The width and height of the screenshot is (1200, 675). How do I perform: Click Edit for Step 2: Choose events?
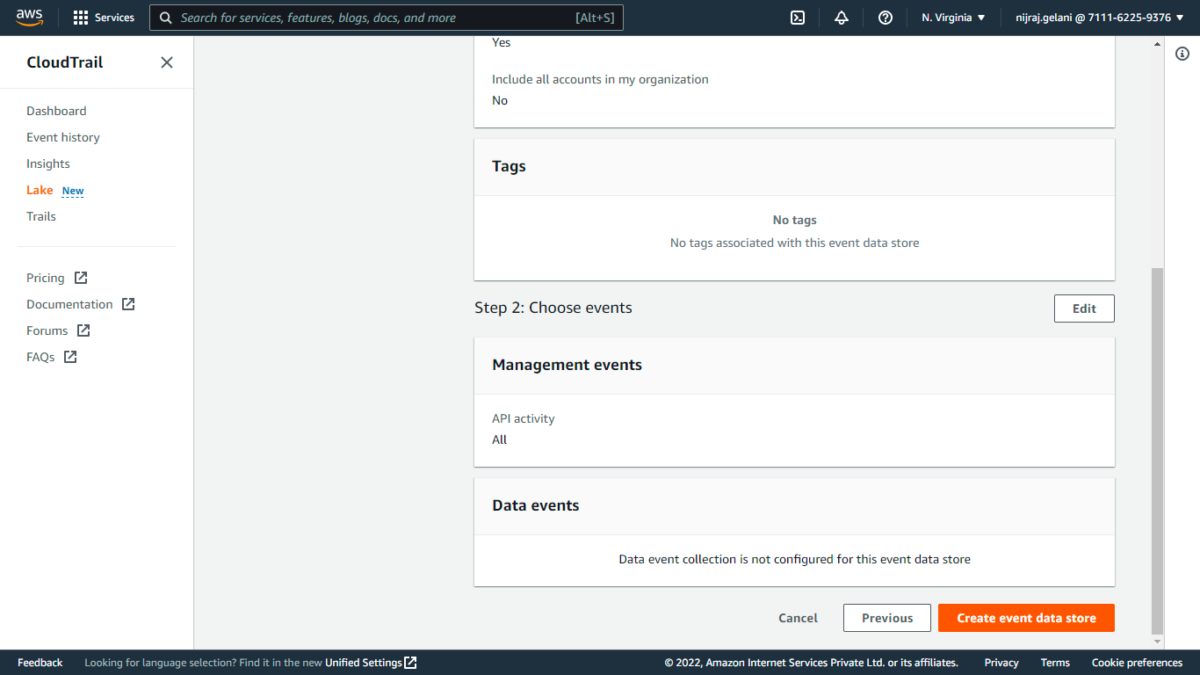tap(1084, 308)
